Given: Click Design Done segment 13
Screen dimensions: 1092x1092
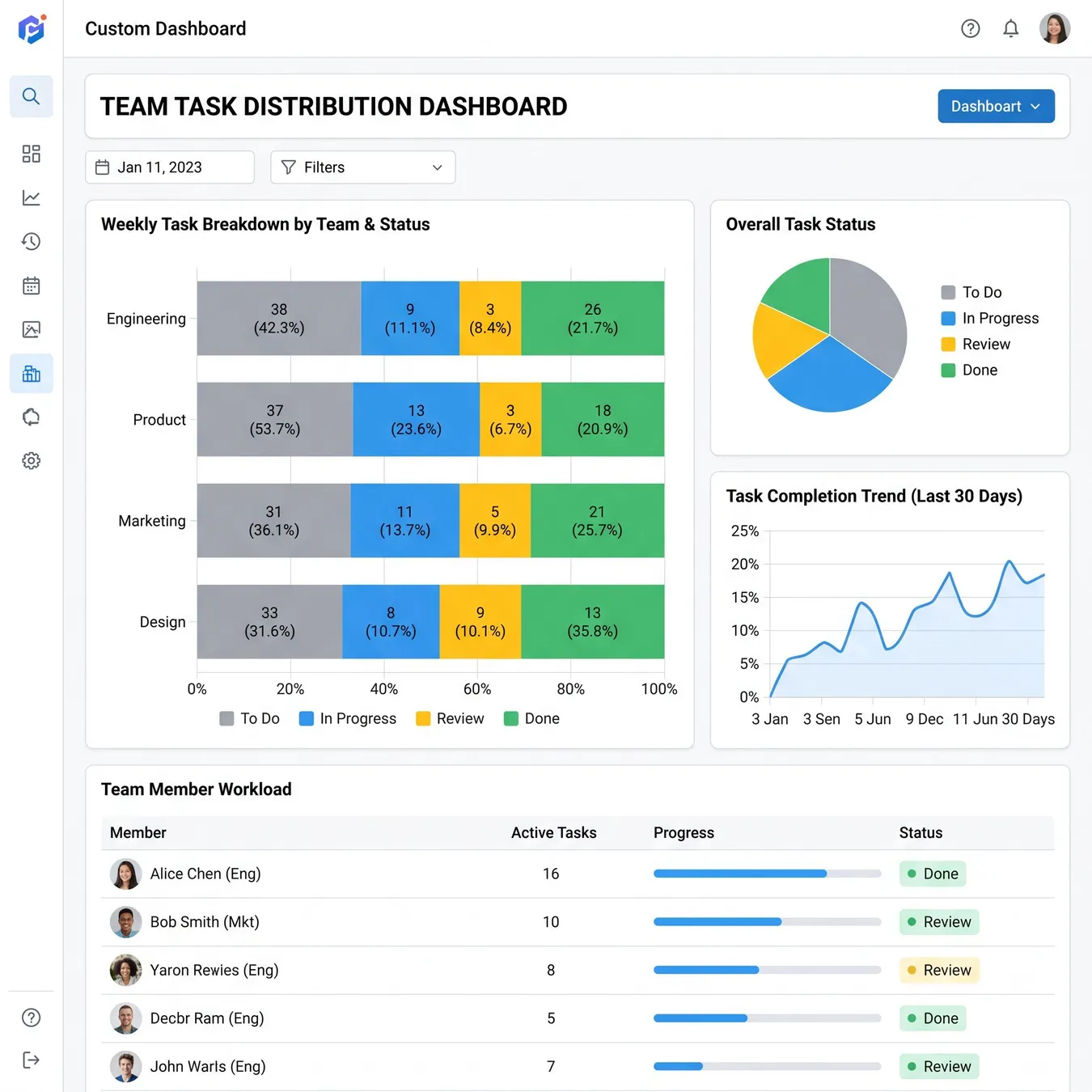Looking at the screenshot, I should 593,622.
